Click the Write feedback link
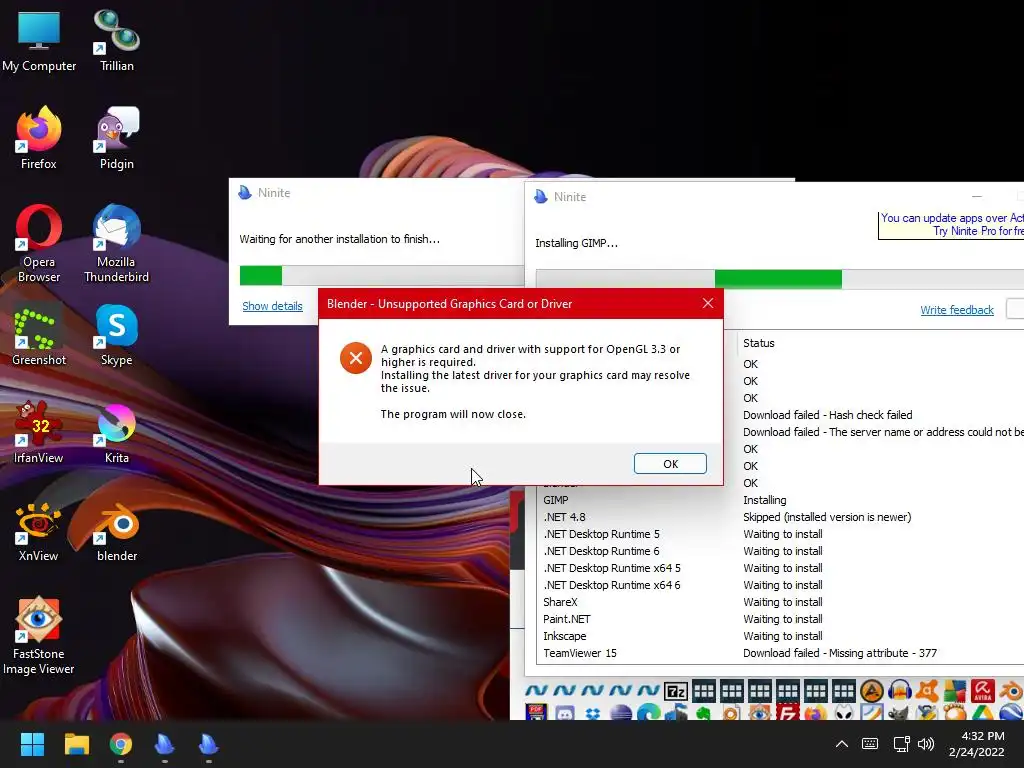 [957, 310]
